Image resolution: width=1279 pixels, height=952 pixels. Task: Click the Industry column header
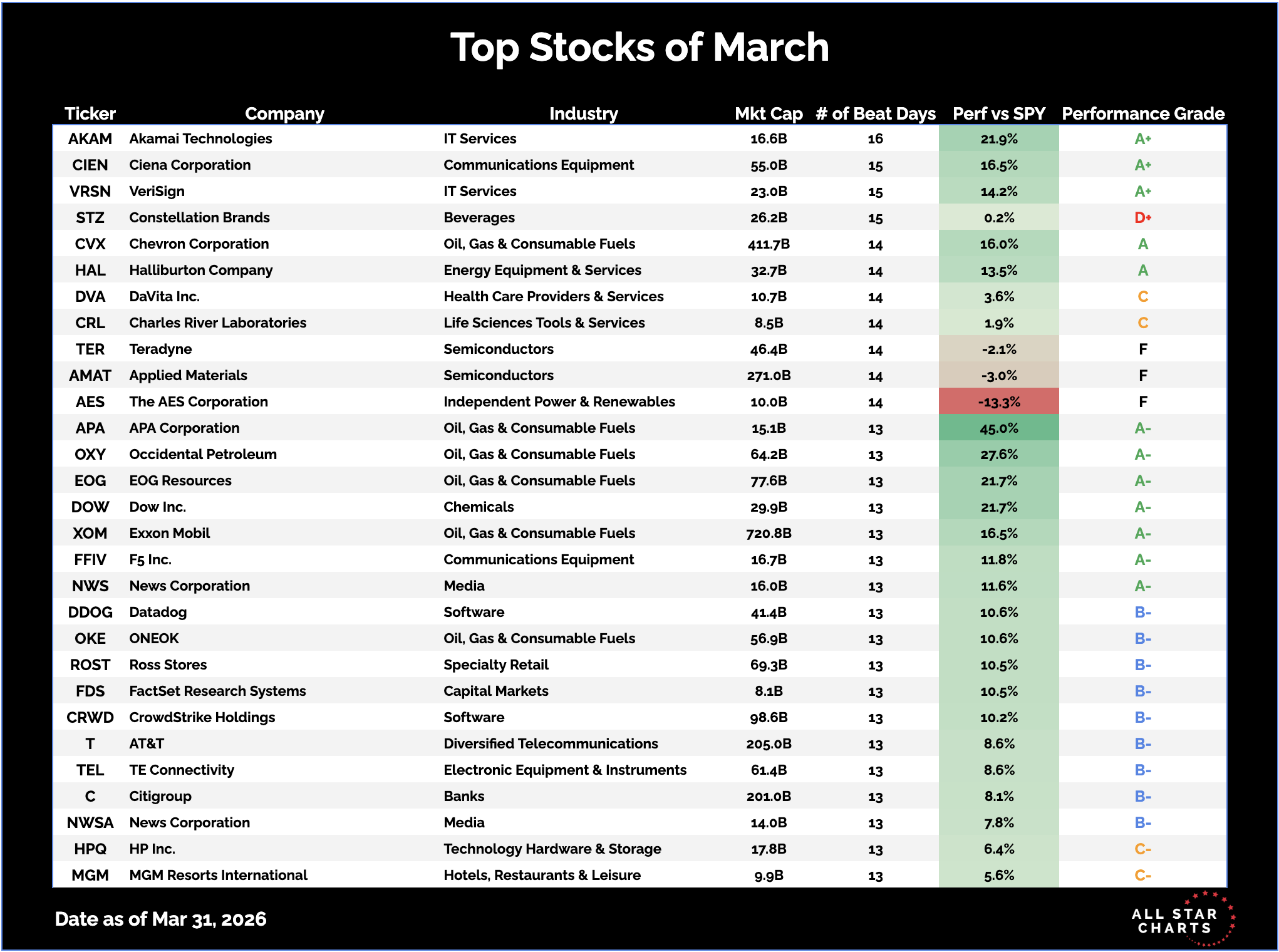tap(583, 113)
